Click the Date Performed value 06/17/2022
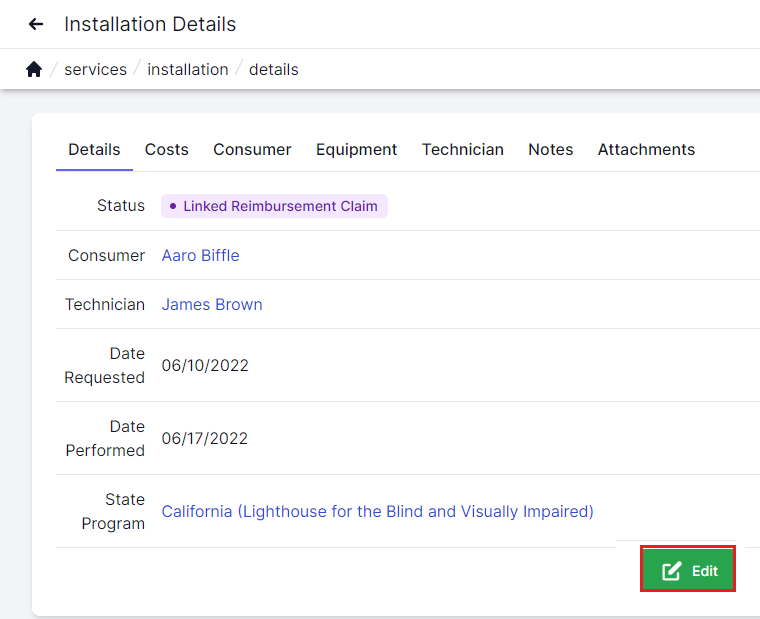Image resolution: width=760 pixels, height=619 pixels. click(x=205, y=438)
